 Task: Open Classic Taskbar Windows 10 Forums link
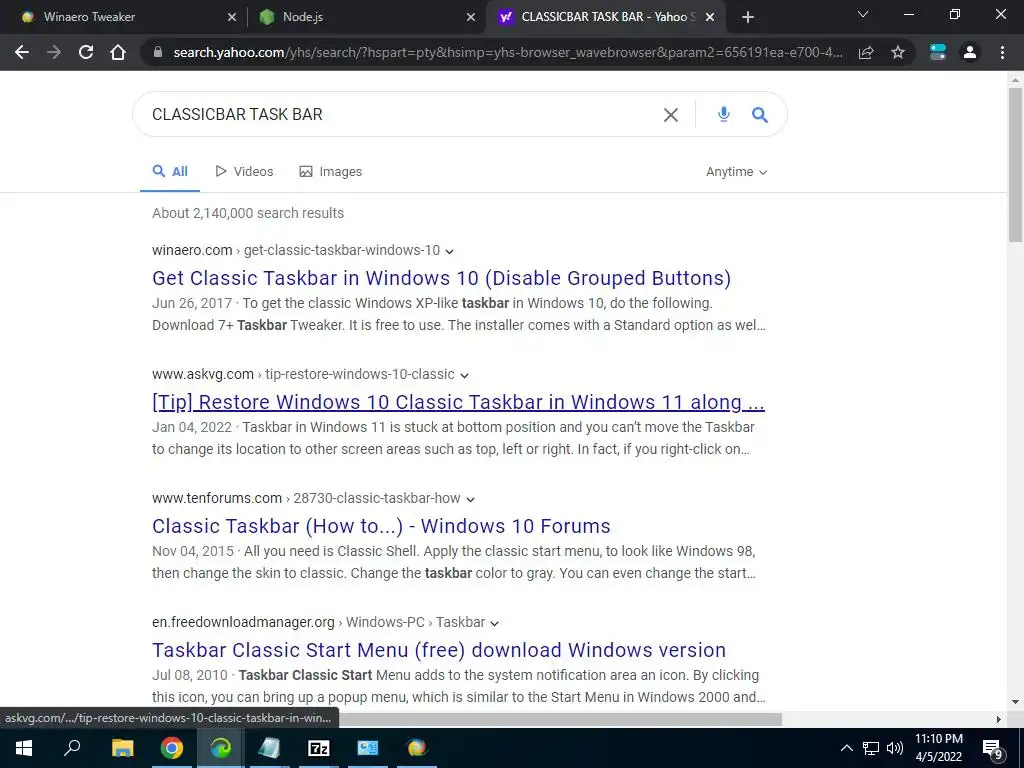pyautogui.click(x=381, y=526)
